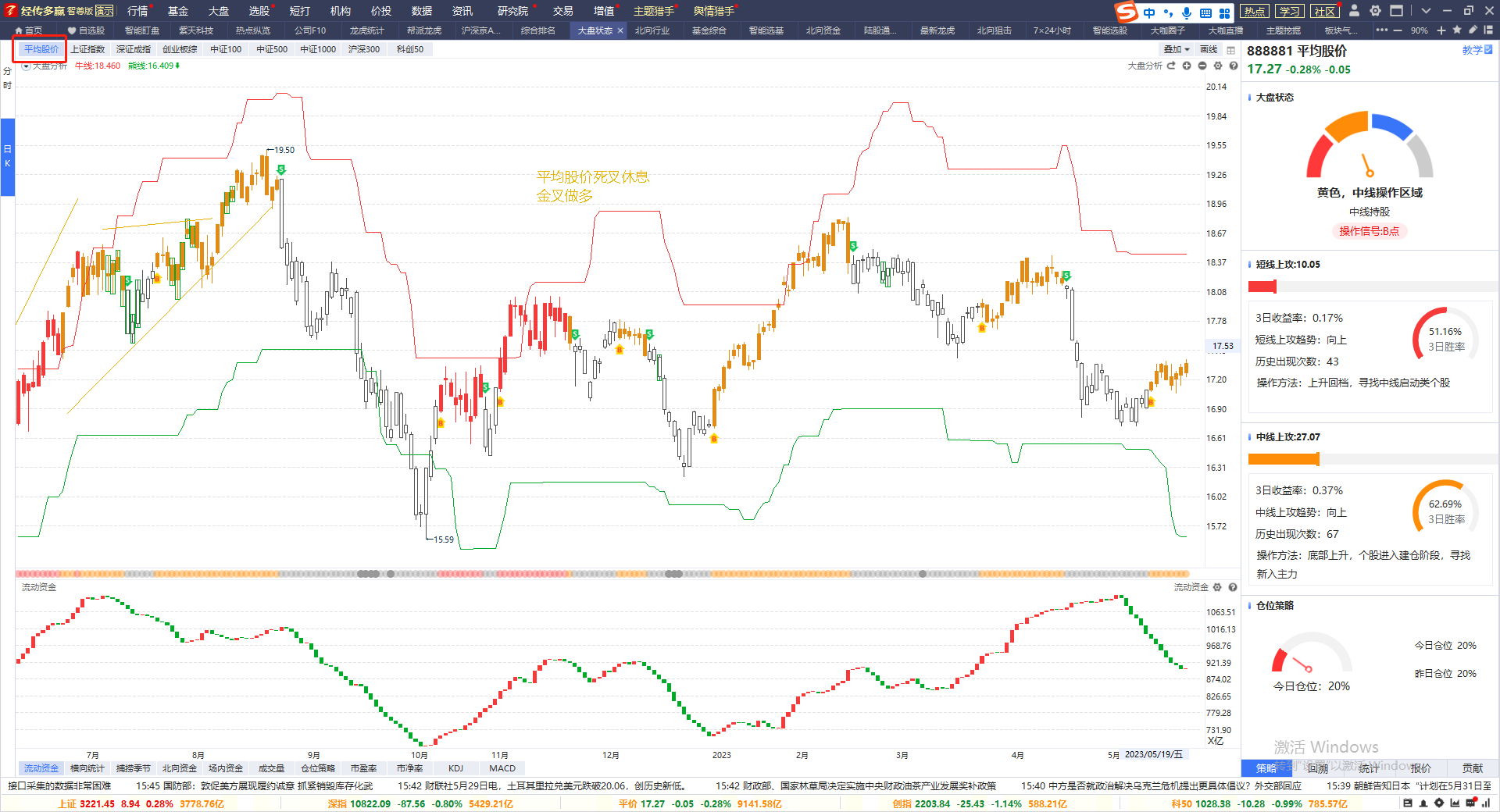The image size is (1500, 812).
Task: Click the target crosshair icon in status bar
Action: pos(1439,803)
